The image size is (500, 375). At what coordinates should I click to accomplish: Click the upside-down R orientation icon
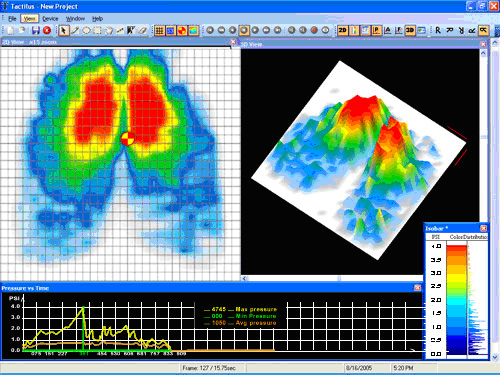point(461,30)
